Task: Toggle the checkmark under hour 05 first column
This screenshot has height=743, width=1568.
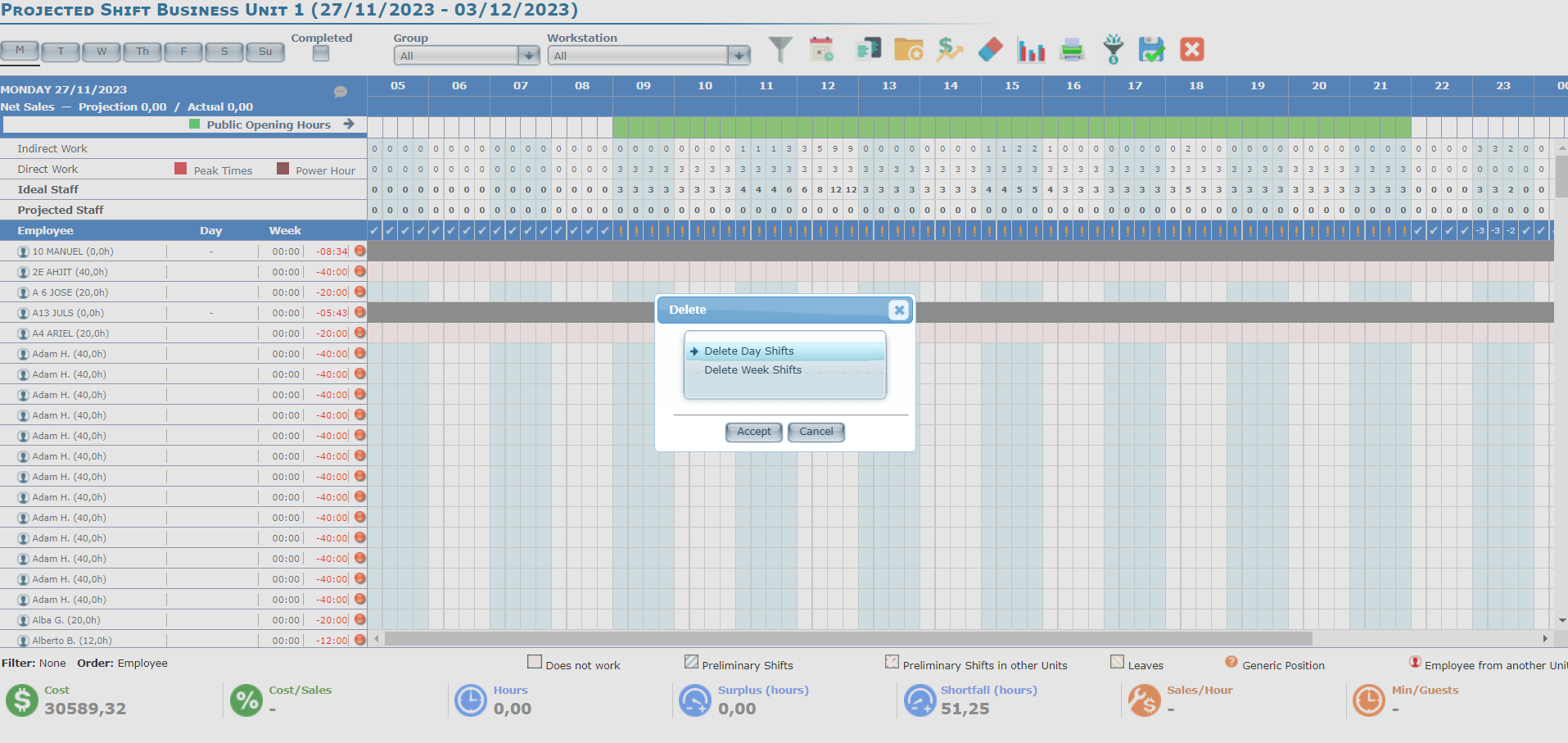Action: pos(375,230)
